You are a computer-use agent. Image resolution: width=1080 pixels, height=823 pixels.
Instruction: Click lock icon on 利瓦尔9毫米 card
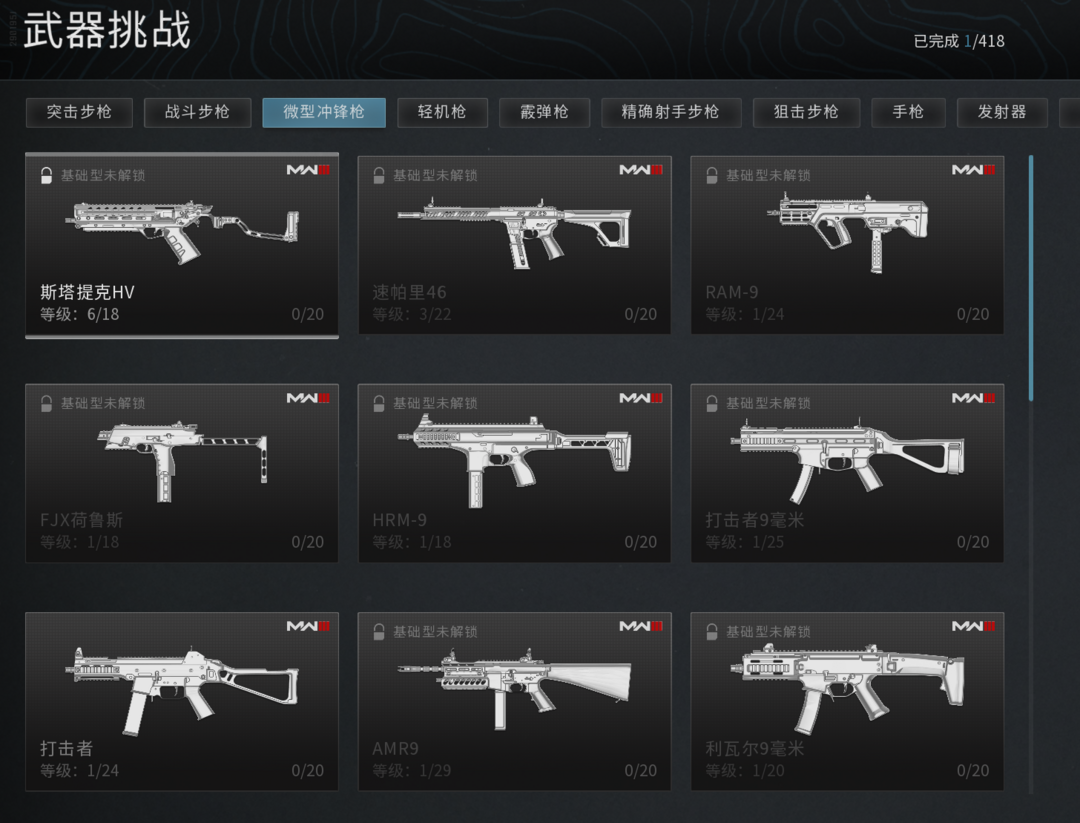point(712,632)
